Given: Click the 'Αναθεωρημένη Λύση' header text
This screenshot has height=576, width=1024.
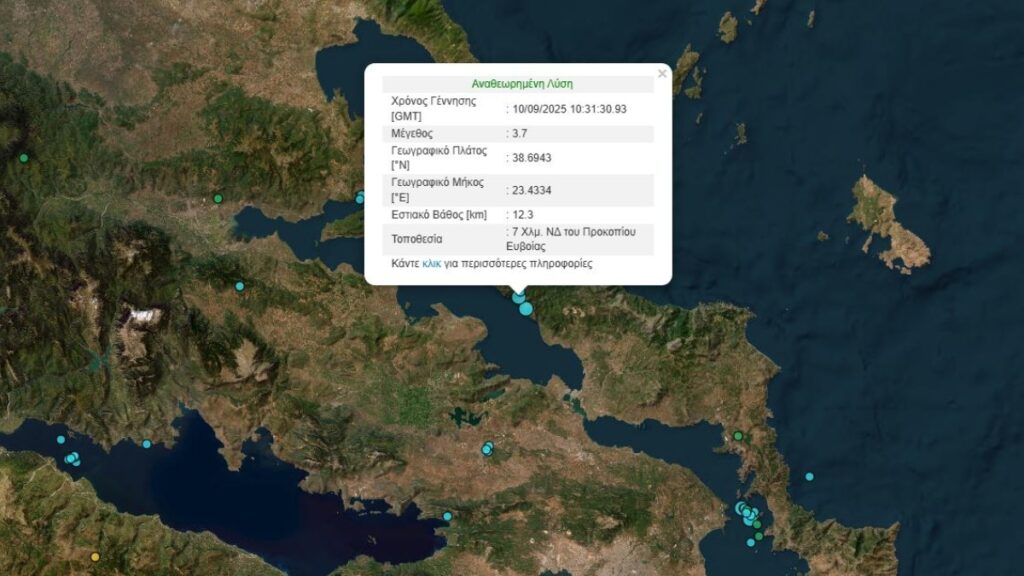Looking at the screenshot, I should 522,84.
